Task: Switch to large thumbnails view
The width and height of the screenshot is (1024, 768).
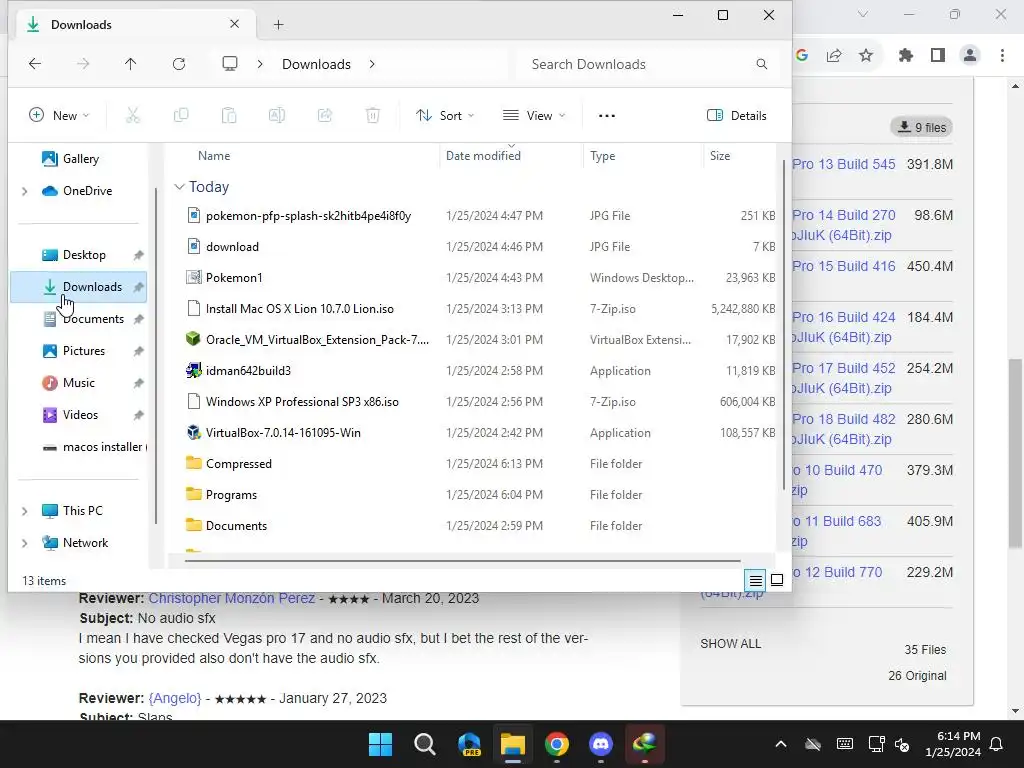Action: [777, 580]
